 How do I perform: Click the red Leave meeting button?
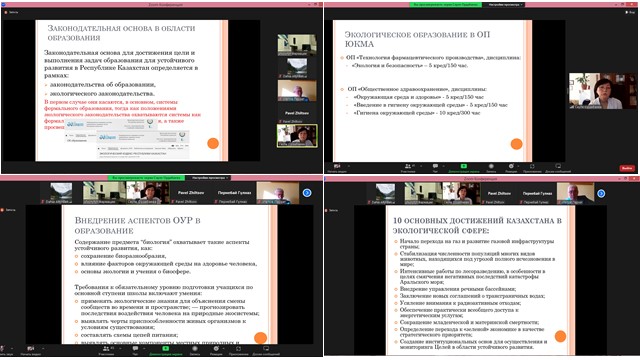click(627, 168)
